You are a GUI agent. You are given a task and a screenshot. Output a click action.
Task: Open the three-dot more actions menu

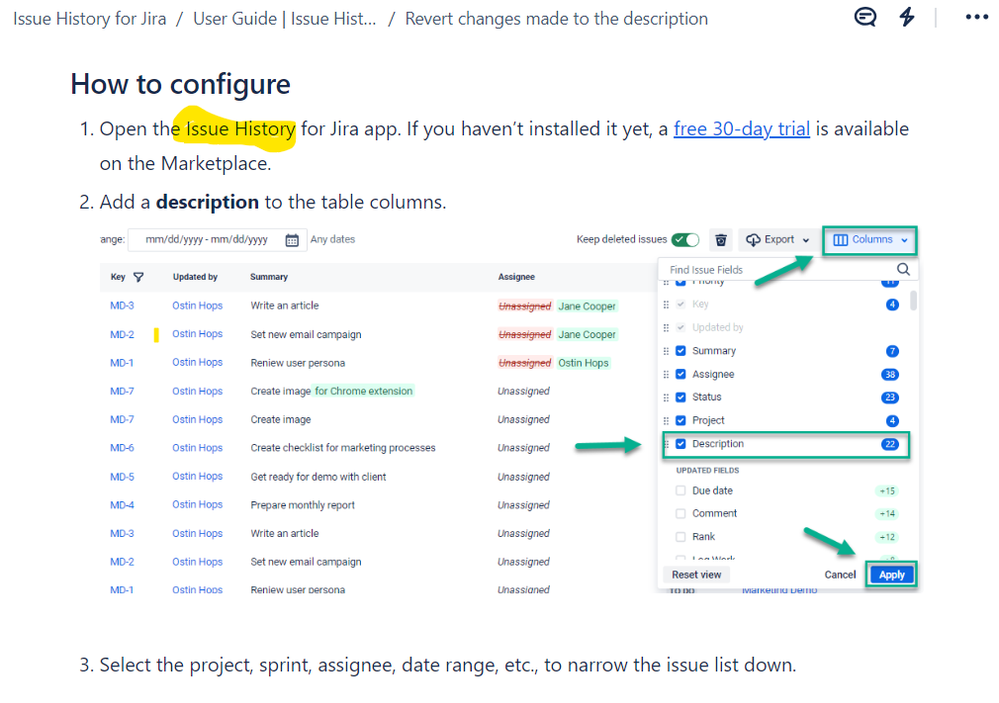[976, 17]
